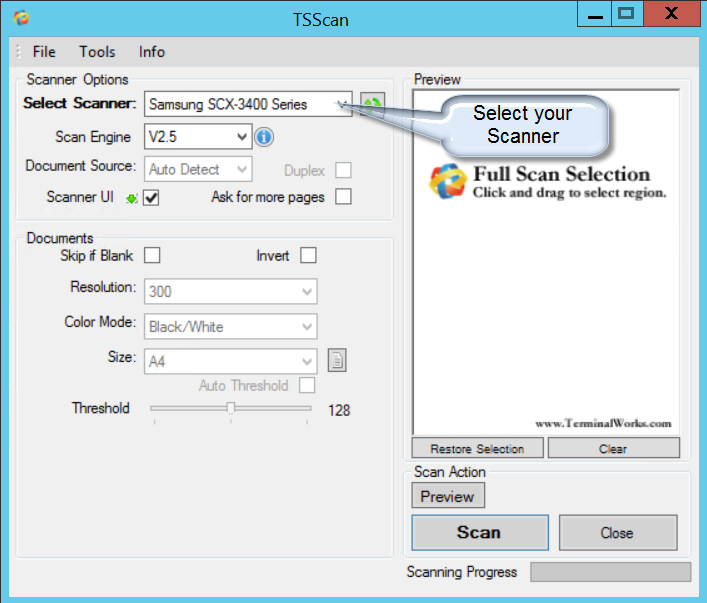Click the blue Scan Engine info icon
The width and height of the screenshot is (707, 603).
pos(265,137)
